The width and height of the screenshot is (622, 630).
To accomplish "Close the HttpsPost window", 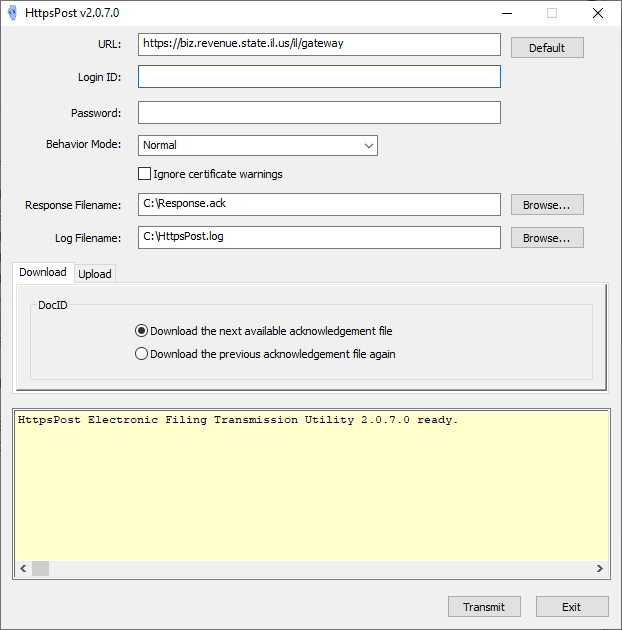I will coord(597,13).
